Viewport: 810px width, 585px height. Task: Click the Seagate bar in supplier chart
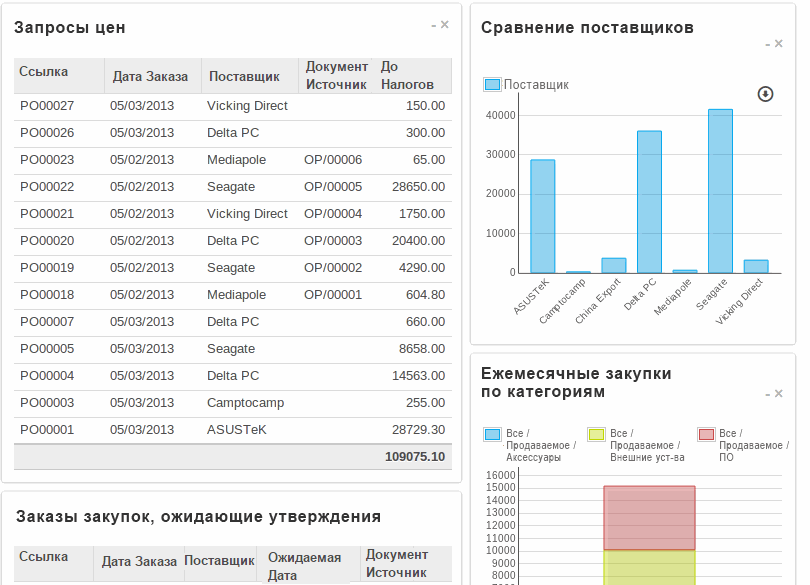tap(720, 191)
